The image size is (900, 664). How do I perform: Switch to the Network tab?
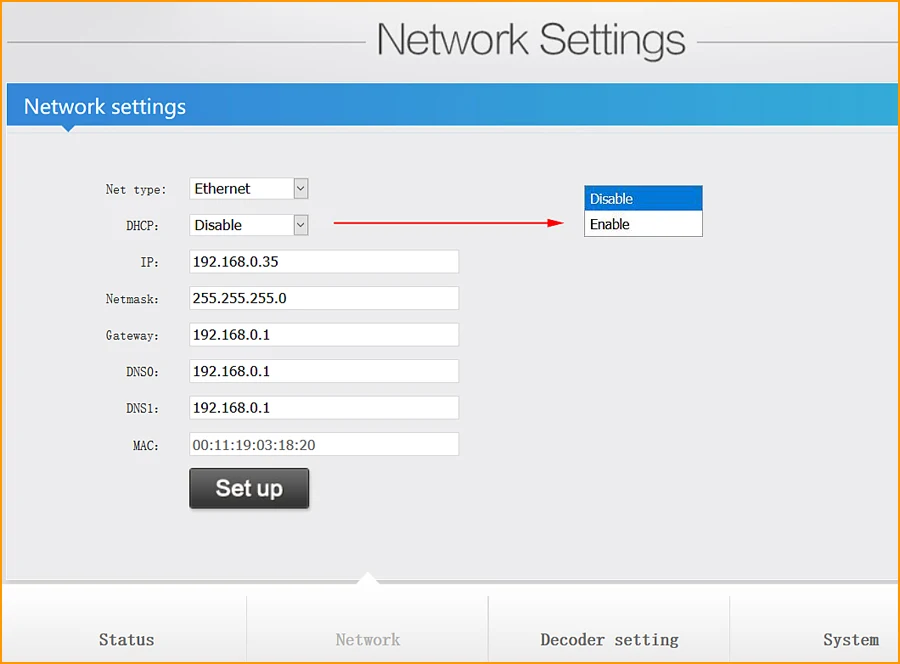[367, 639]
